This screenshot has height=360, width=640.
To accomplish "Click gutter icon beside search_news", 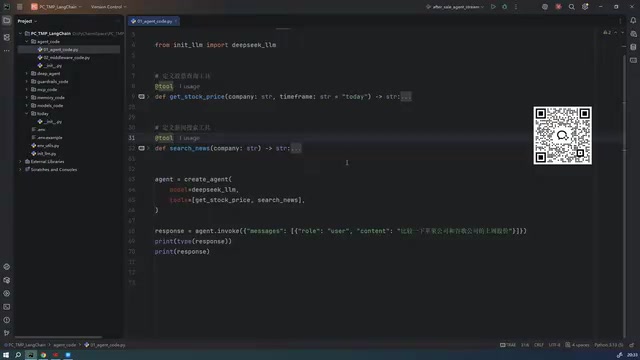I will point(141,148).
